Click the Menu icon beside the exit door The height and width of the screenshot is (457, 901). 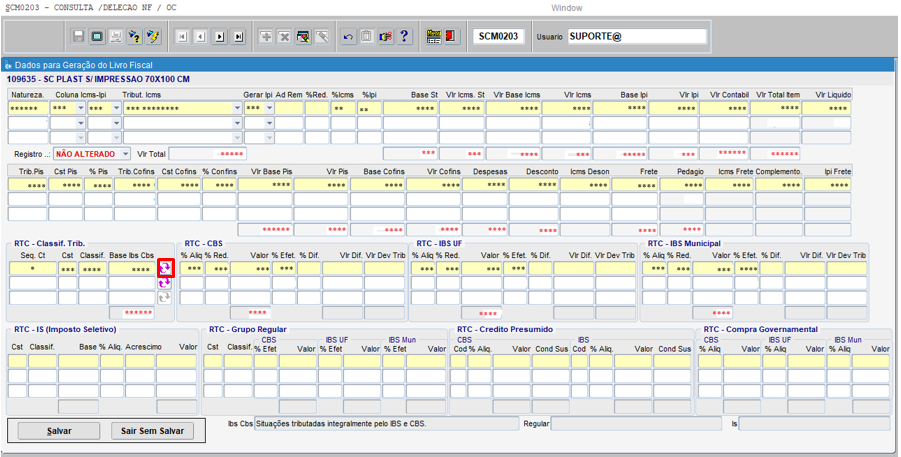433,37
